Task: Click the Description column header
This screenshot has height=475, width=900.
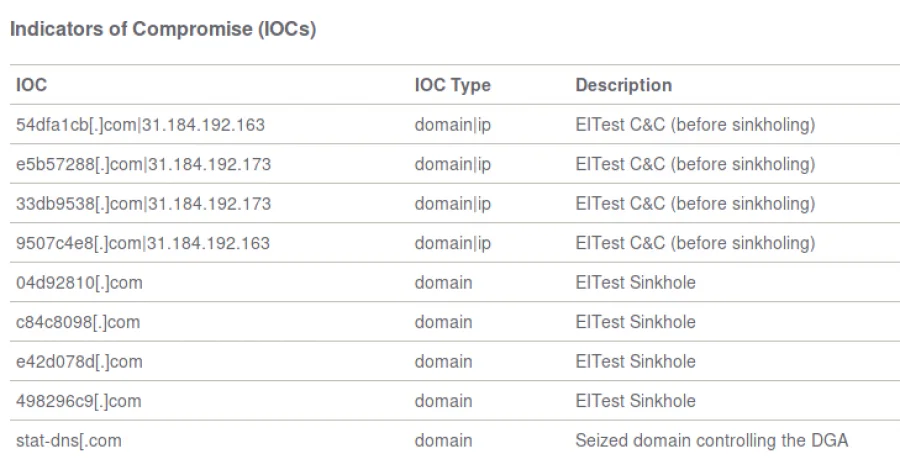Action: [x=623, y=85]
